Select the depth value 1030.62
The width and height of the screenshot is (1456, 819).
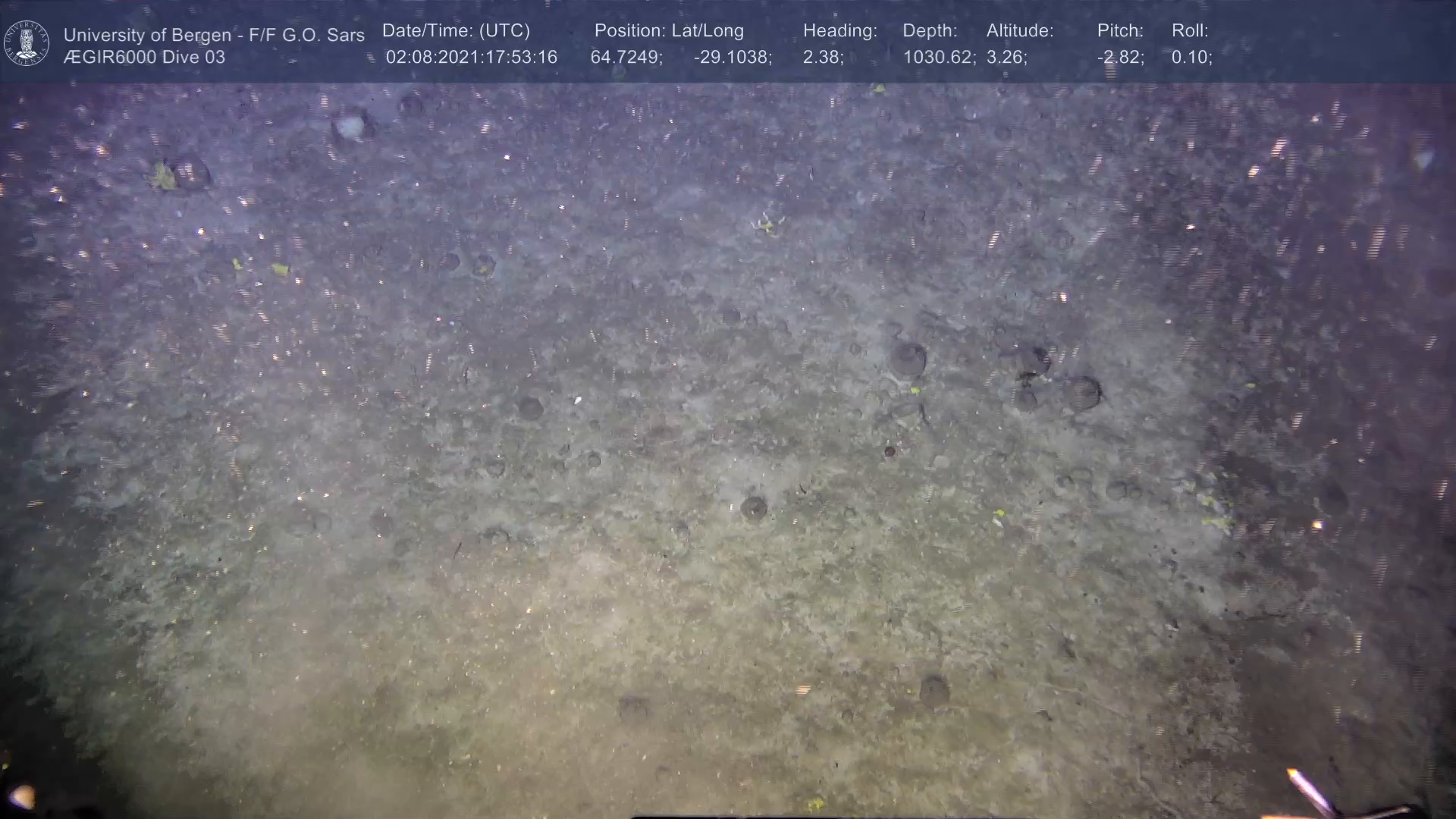939,58
